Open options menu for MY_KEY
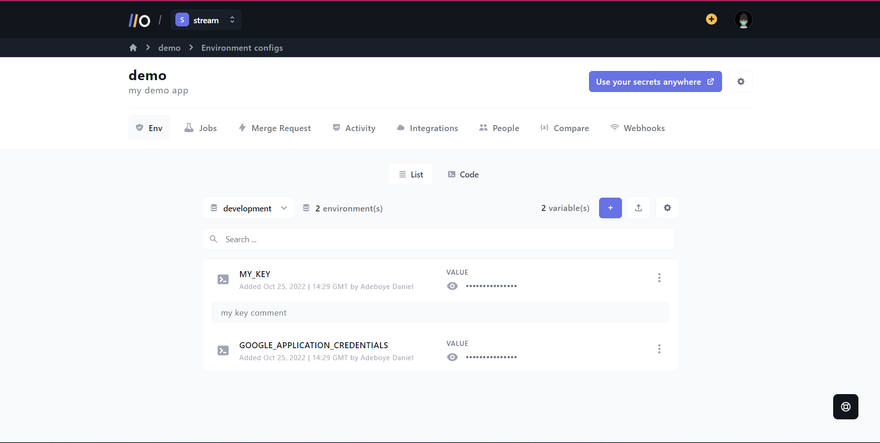 tap(659, 278)
